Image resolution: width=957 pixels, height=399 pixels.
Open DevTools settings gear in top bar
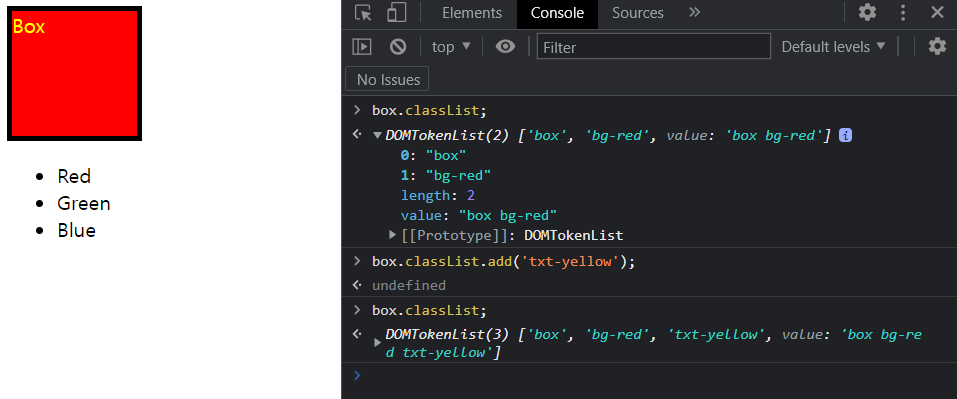867,13
